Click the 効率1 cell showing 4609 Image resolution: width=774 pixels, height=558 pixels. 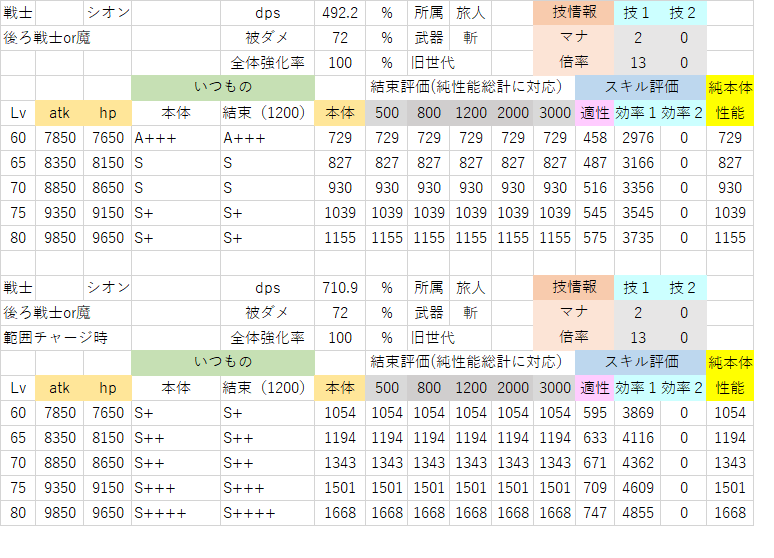[x=638, y=488]
